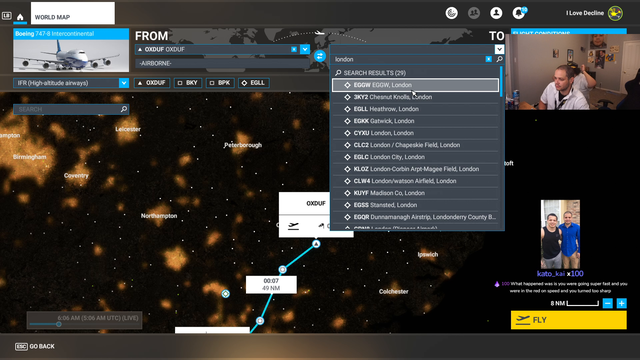
Task: Choose EGLL Heathrow, London from results
Action: 416,109
